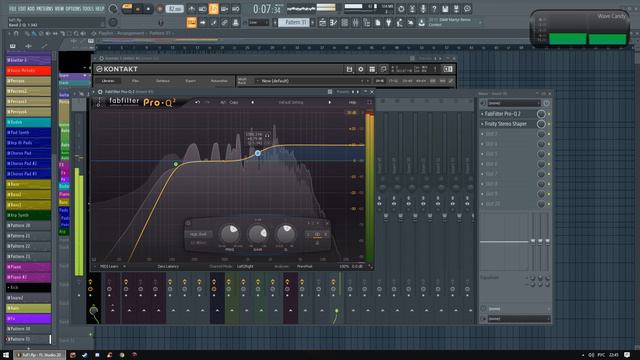Screen dimensions: 640x360
Task: Toggle the selected EQ band power button
Action: tap(188, 223)
